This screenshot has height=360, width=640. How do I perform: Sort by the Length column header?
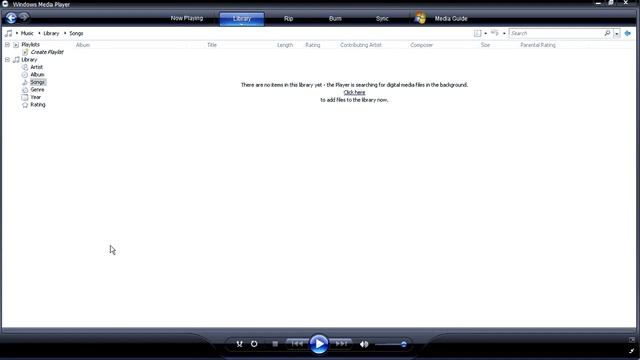(285, 45)
